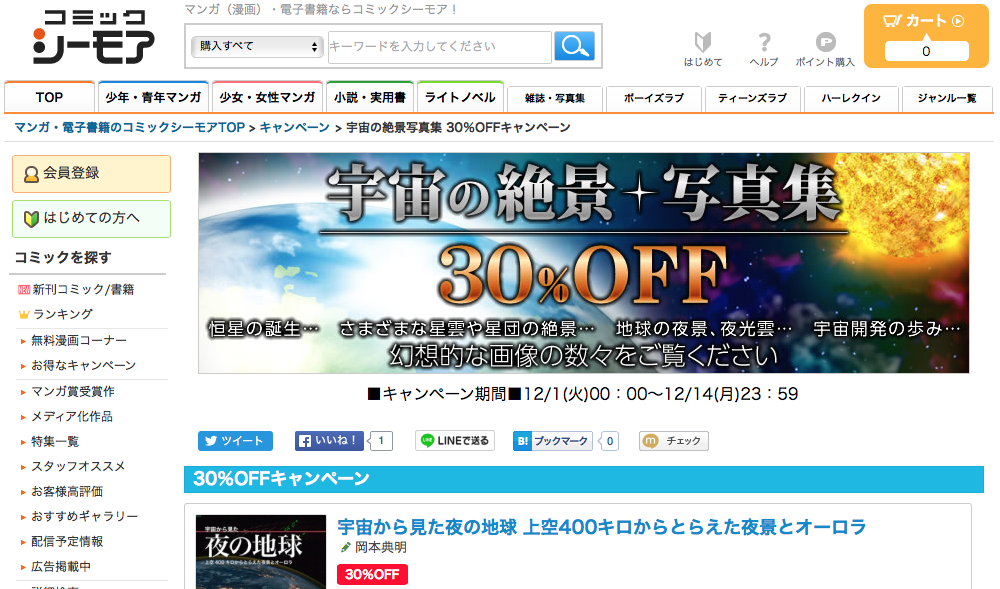
Task: Switch to the ハーレクイン tab
Action: (851, 98)
